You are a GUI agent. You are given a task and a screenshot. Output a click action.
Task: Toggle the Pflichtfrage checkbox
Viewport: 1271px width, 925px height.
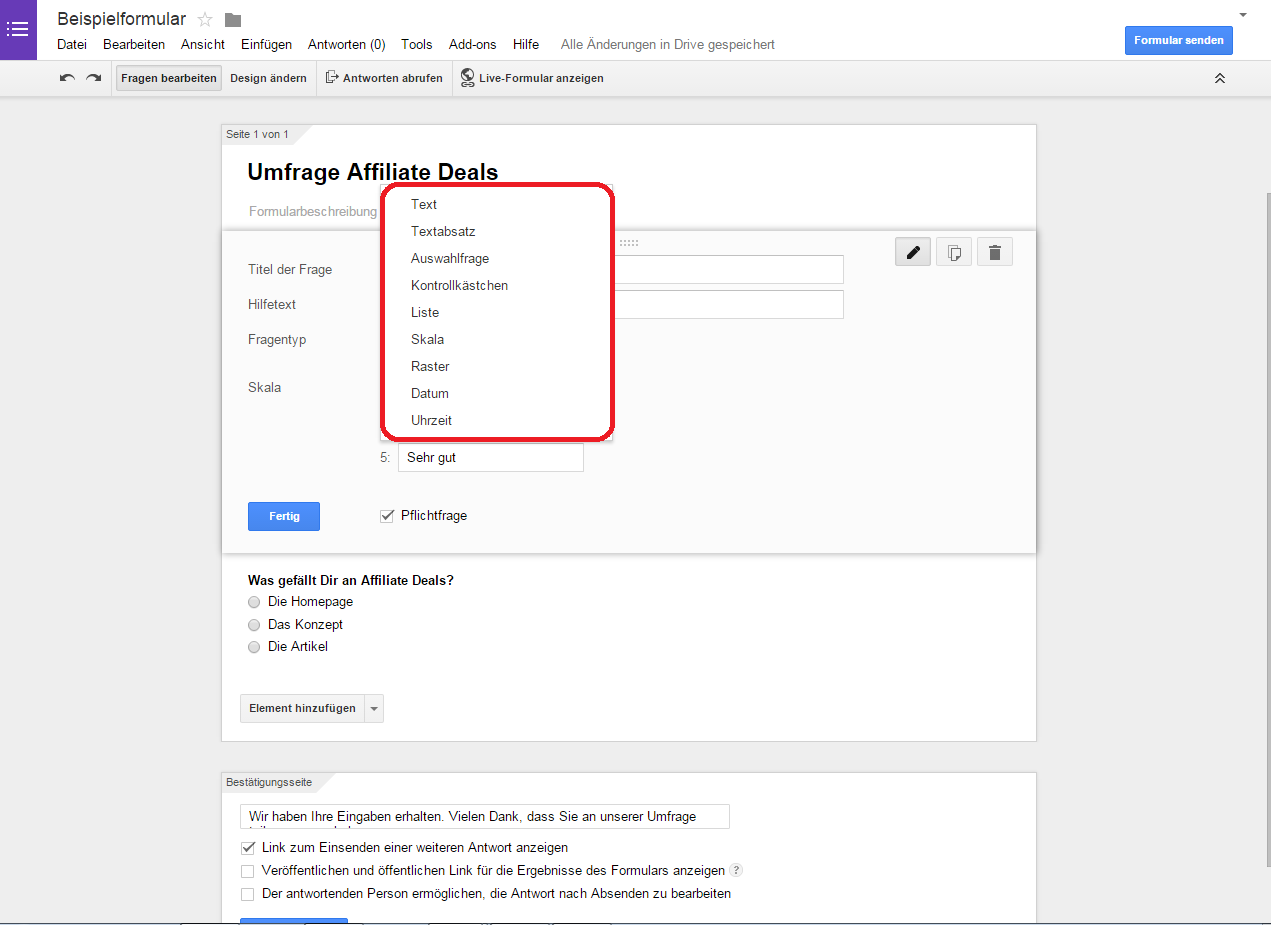point(387,516)
